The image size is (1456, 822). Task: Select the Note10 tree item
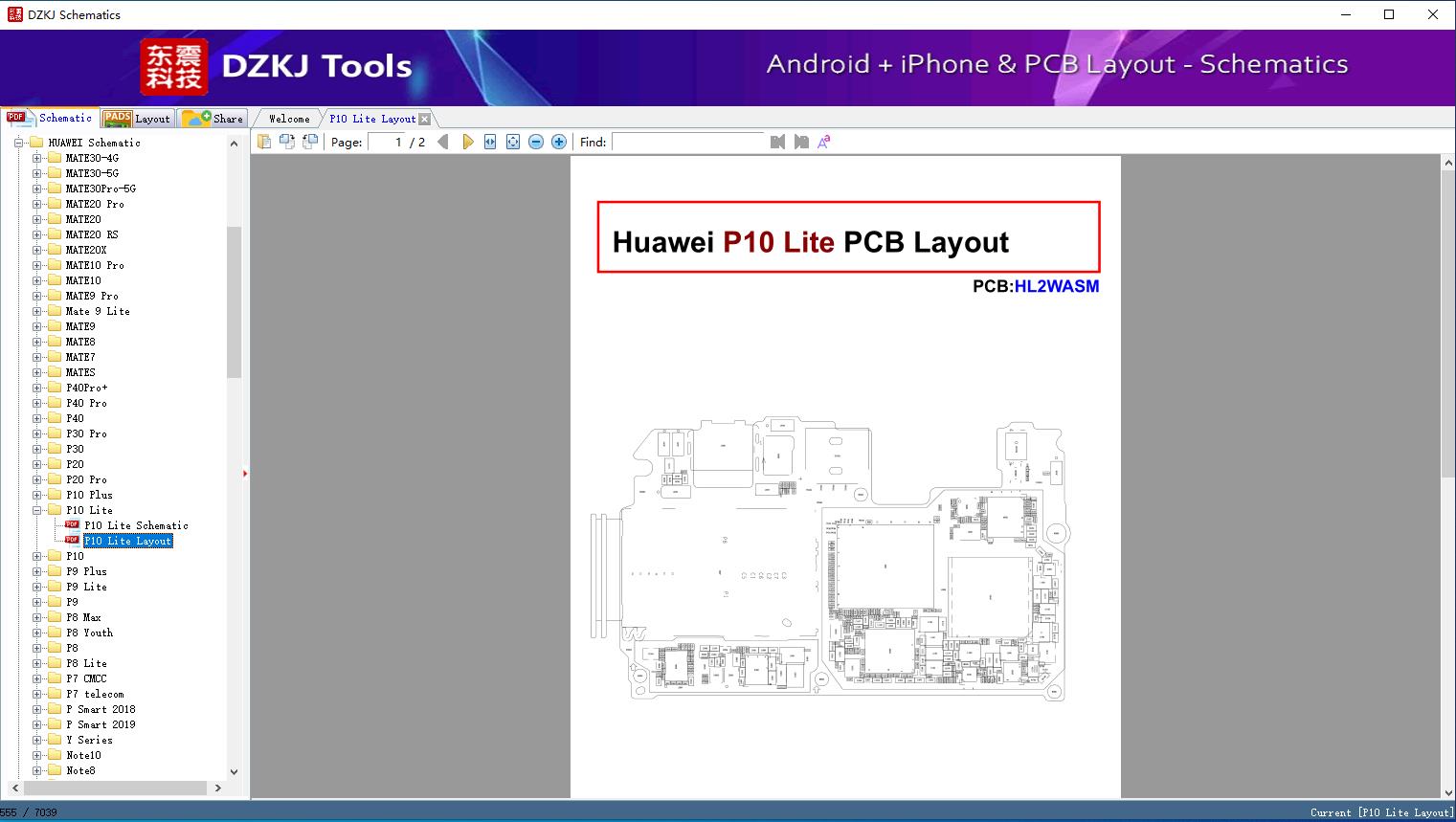83,755
